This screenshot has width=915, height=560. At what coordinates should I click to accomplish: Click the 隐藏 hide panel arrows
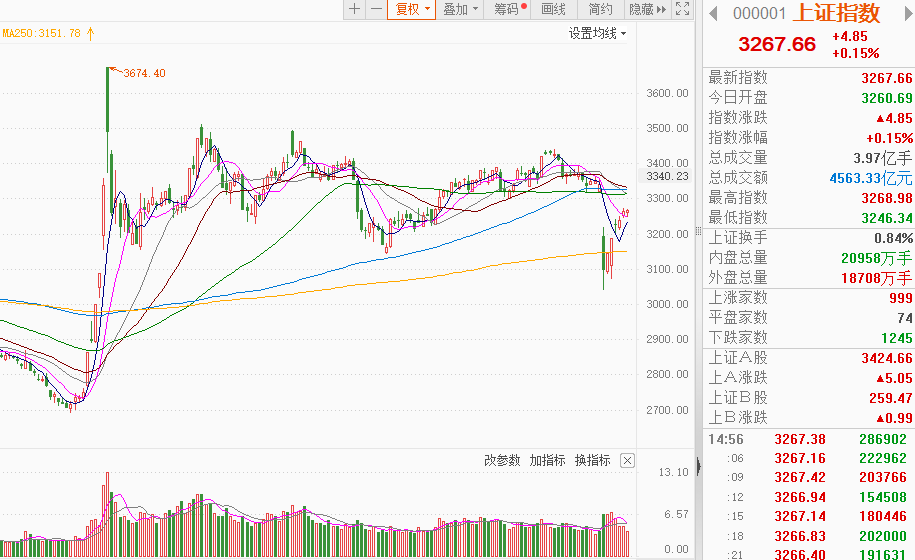649,9
